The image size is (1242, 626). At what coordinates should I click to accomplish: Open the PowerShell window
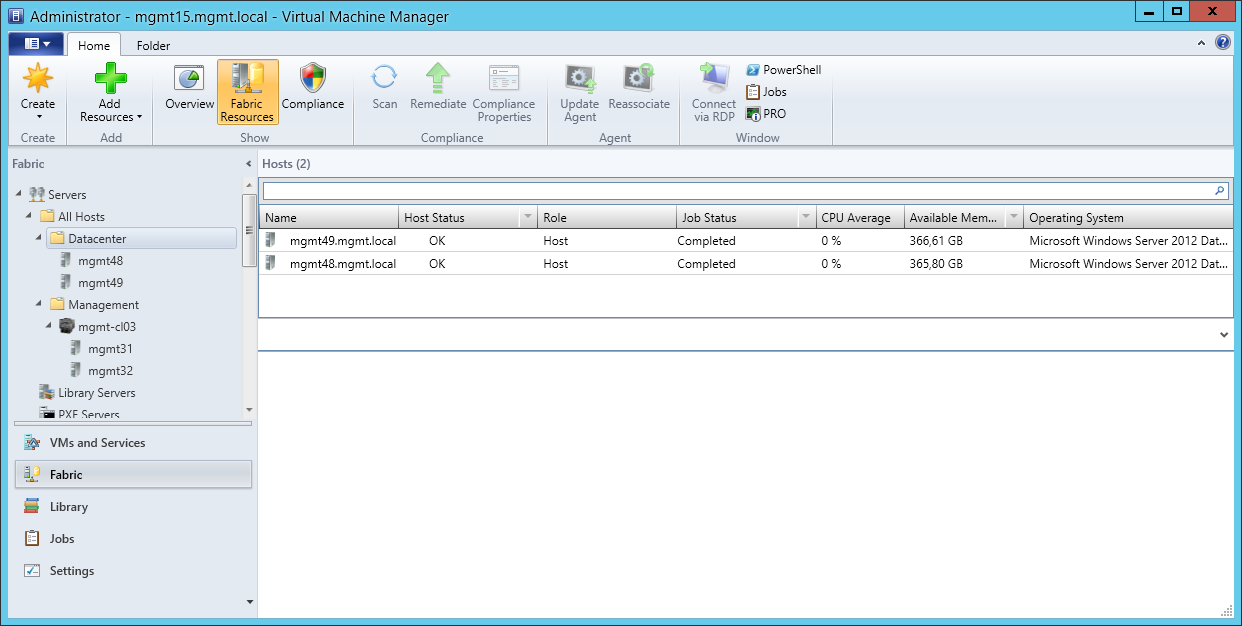(783, 70)
